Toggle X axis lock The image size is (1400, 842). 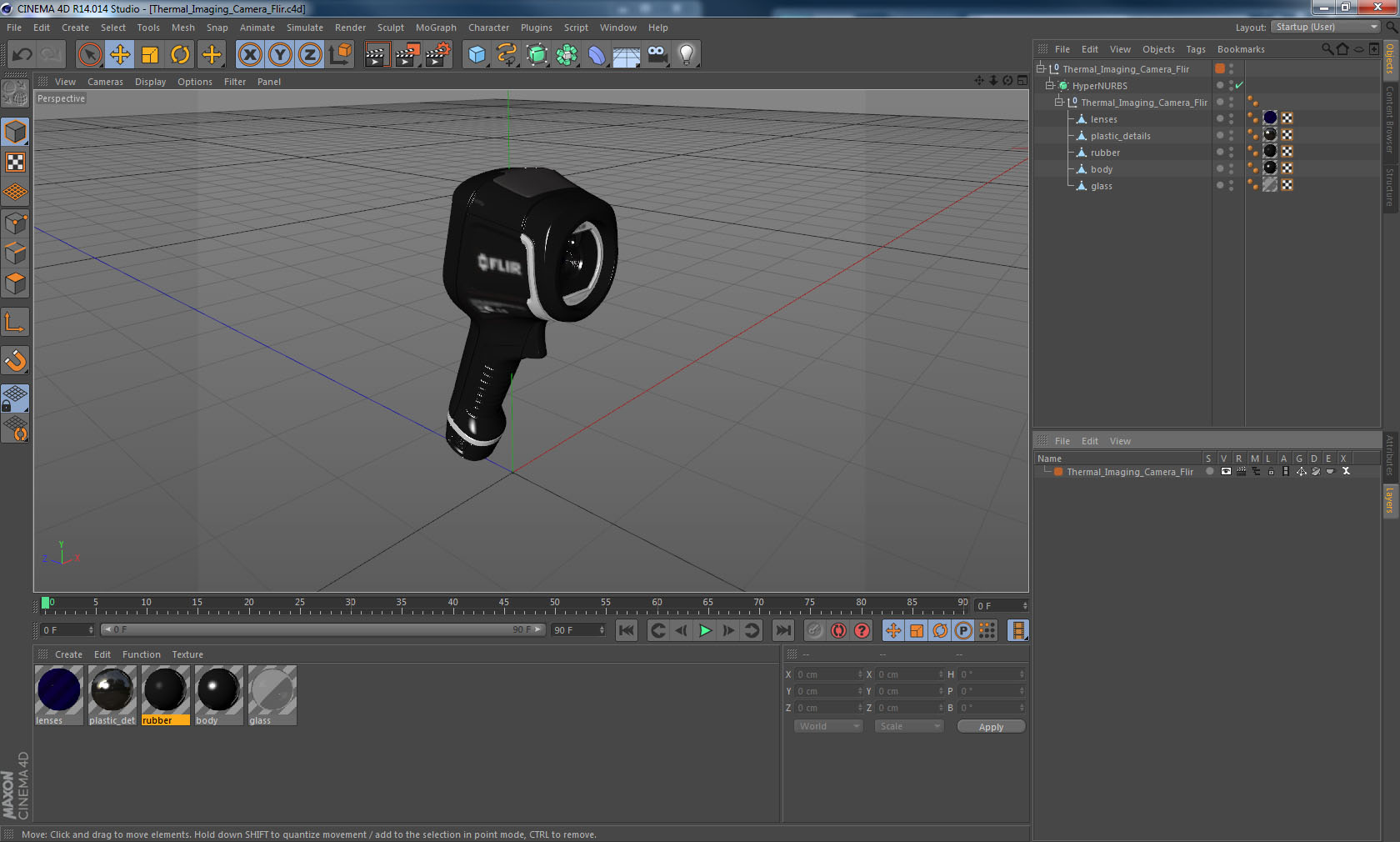click(x=249, y=55)
